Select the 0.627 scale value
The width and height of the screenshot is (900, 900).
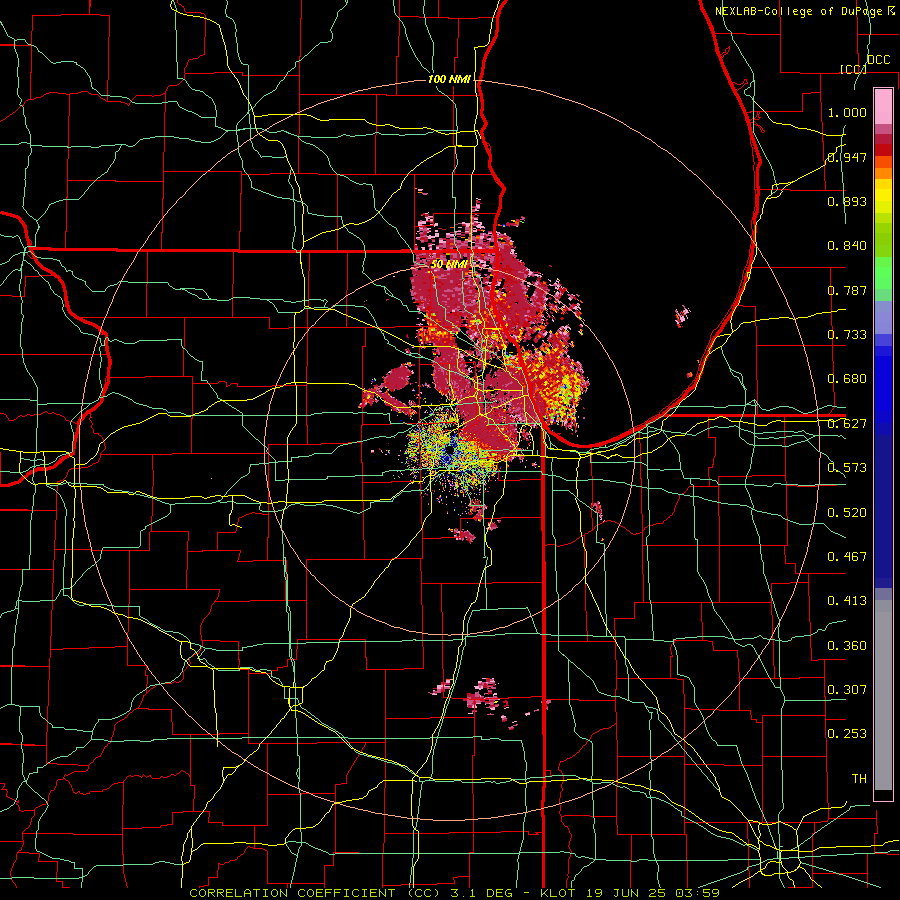coord(847,424)
